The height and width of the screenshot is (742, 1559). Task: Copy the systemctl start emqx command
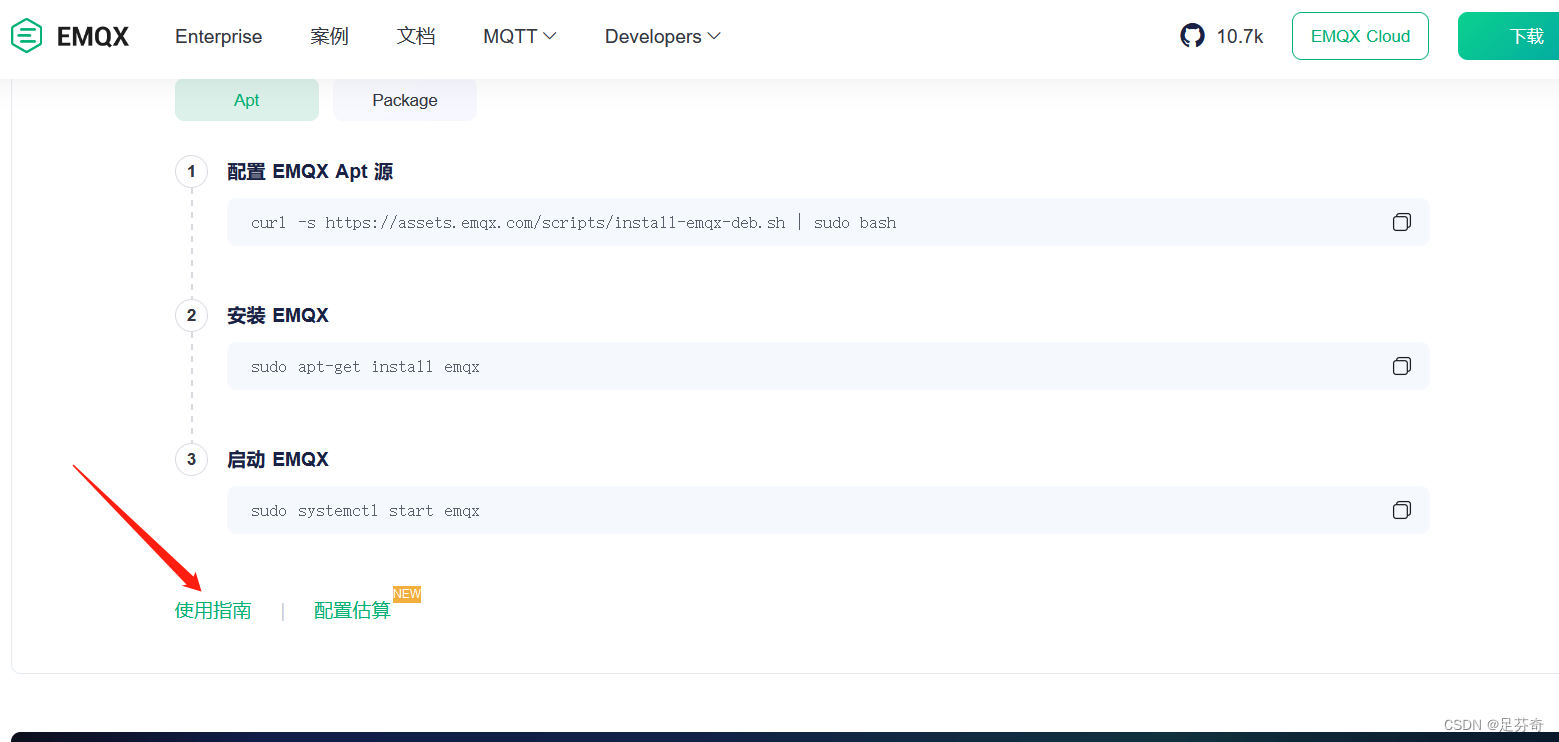(x=1402, y=510)
